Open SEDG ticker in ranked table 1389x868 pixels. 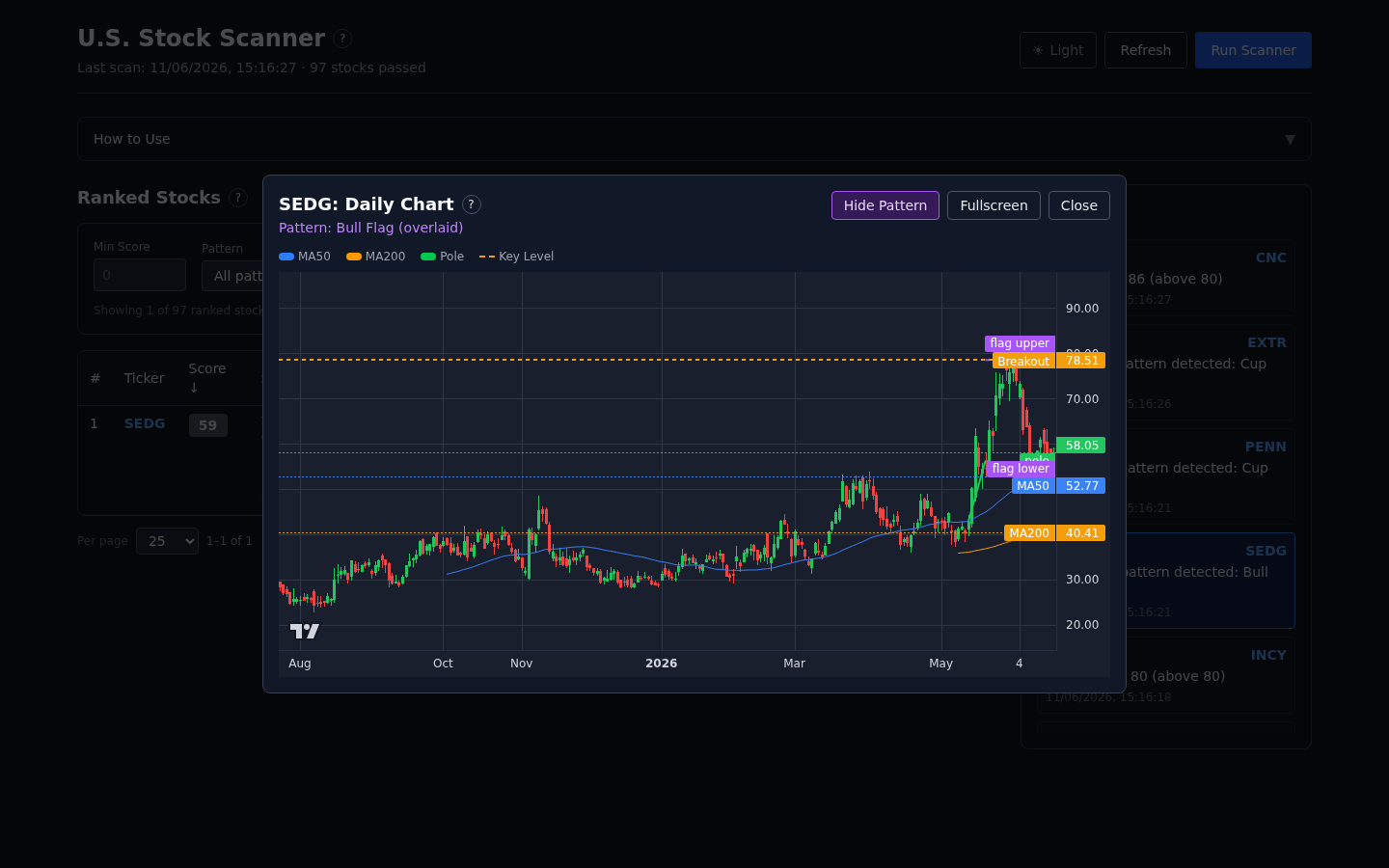point(144,423)
